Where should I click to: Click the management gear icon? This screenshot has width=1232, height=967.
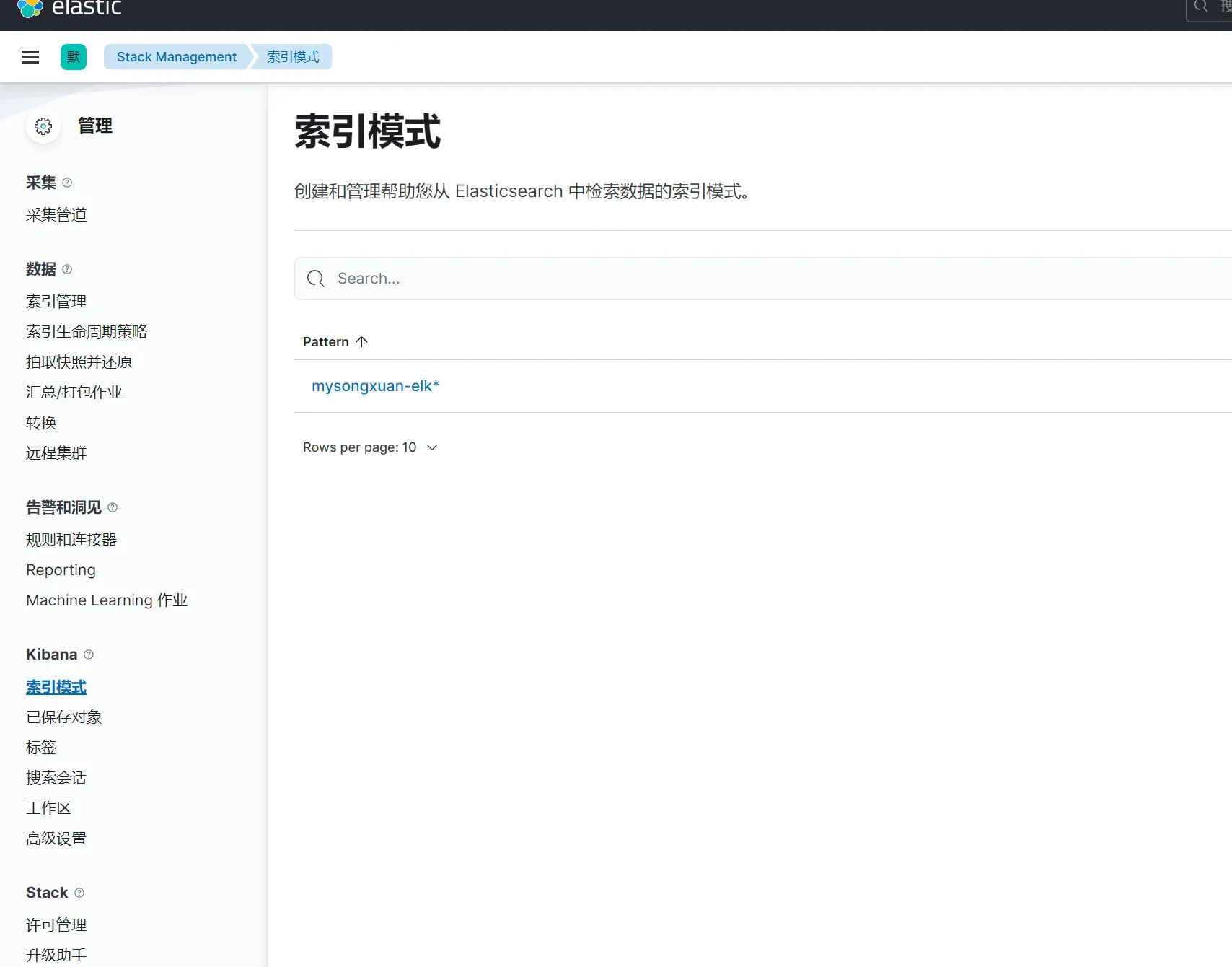pos(43,126)
